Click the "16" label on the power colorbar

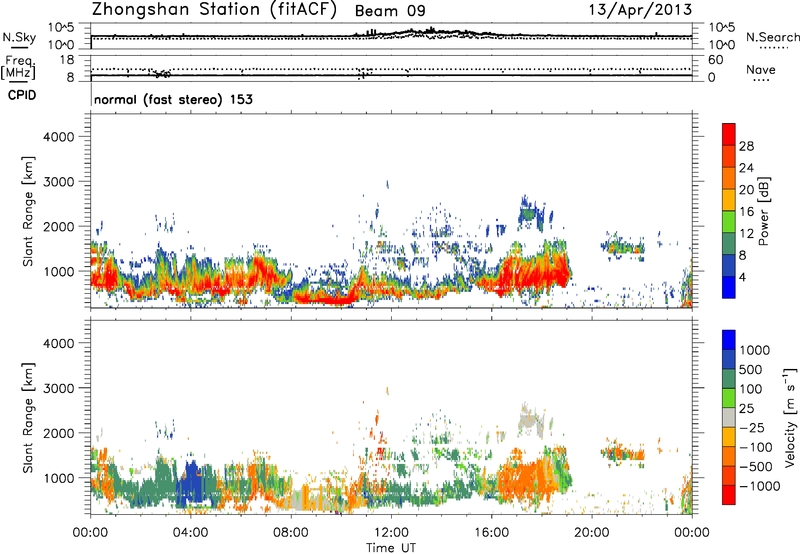tap(746, 212)
